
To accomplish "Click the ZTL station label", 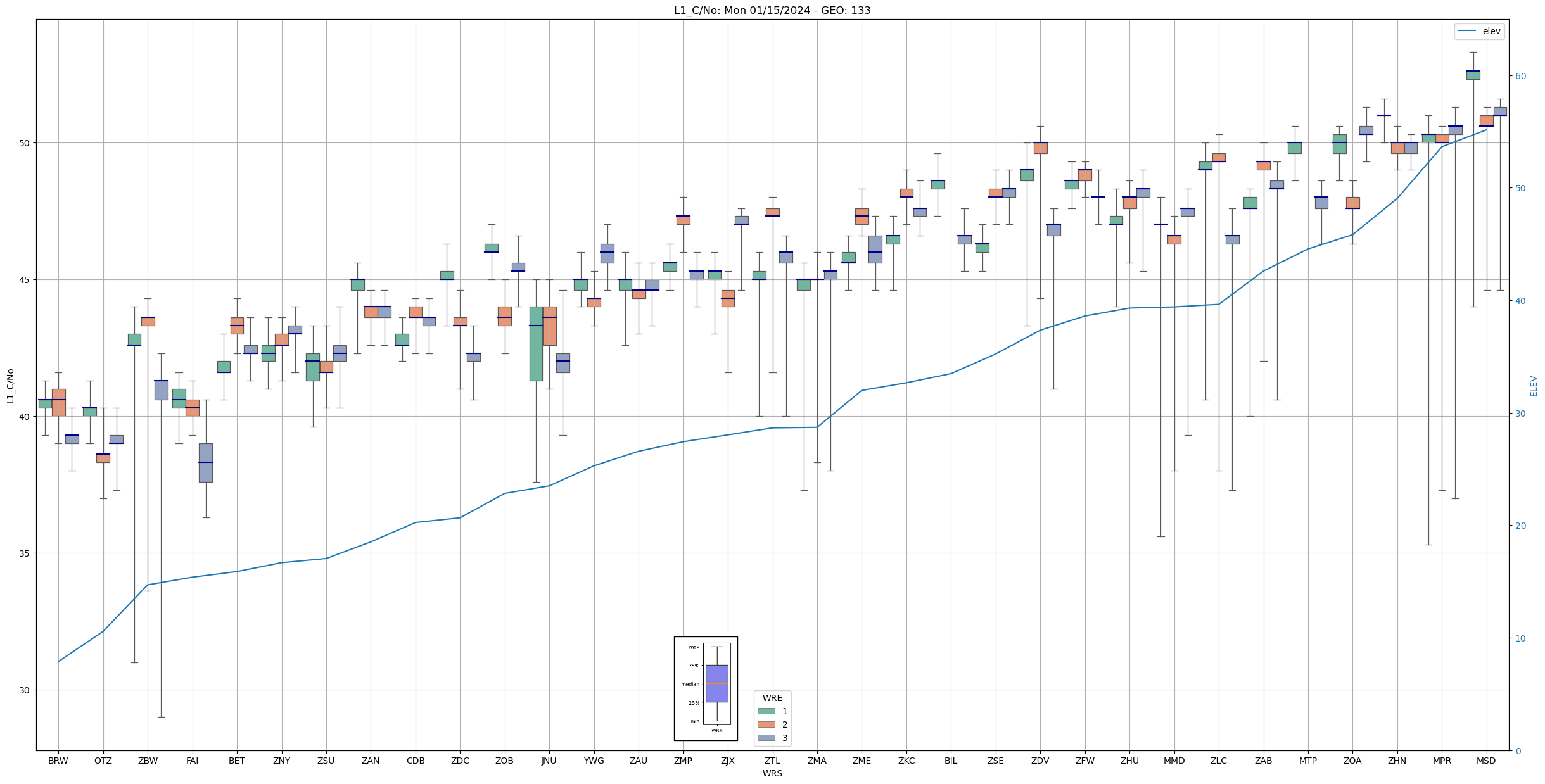I will pos(773,761).
